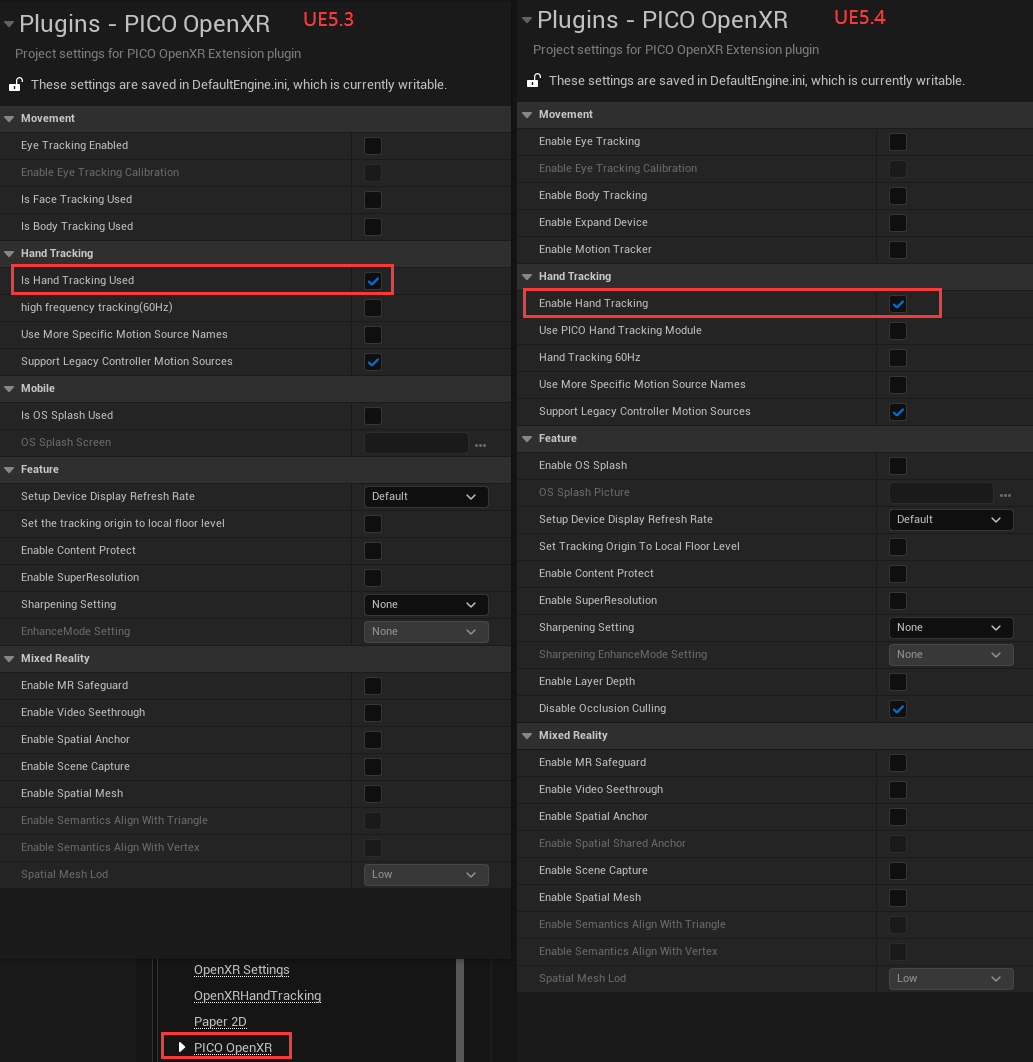Click the unlock icon in UE5.4 panel
The image size is (1033, 1062).
(x=534, y=80)
